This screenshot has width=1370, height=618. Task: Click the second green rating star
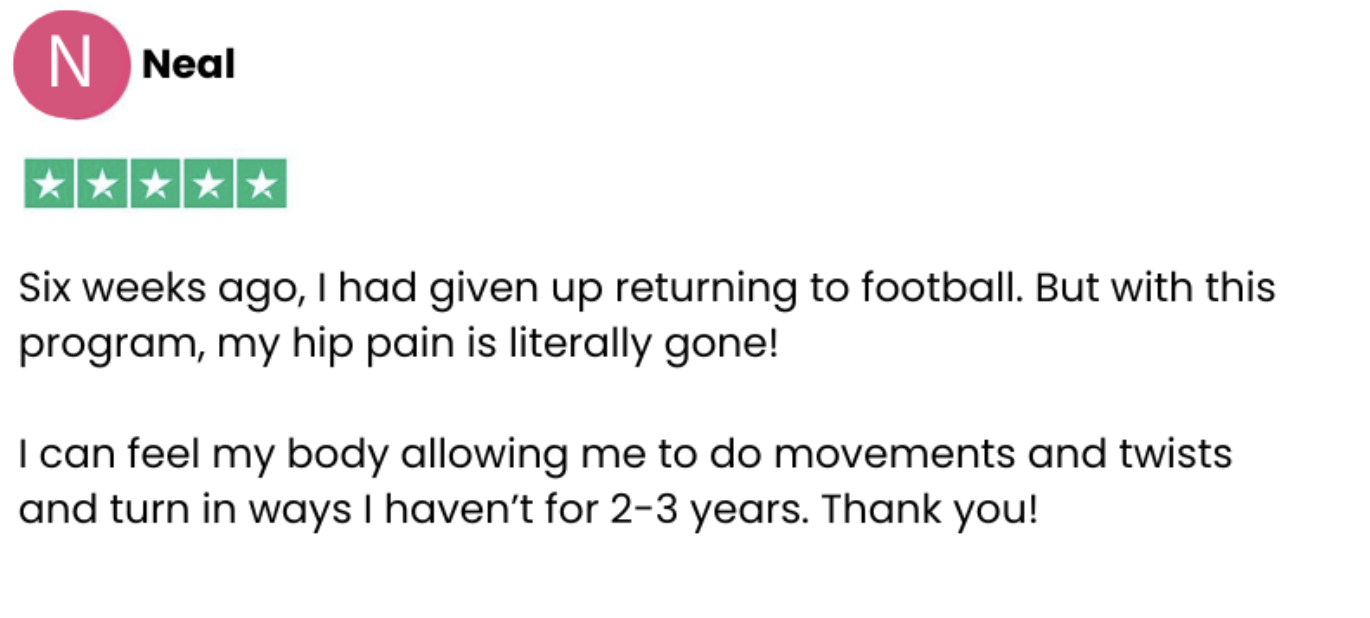(x=101, y=184)
